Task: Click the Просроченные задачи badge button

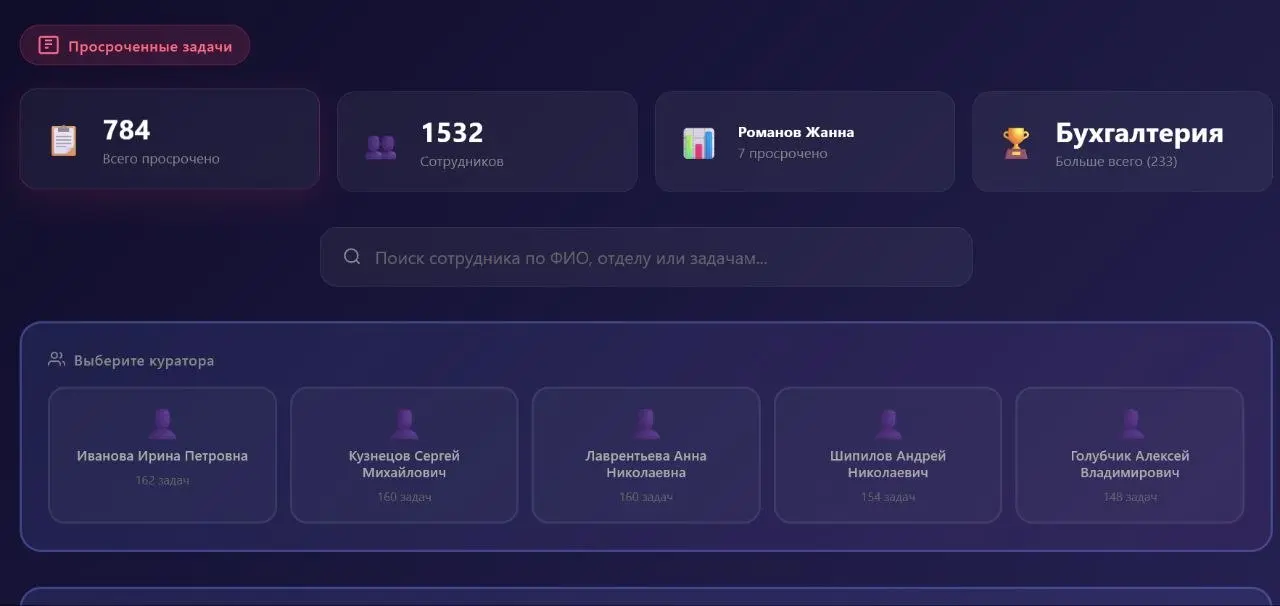Action: tap(135, 45)
